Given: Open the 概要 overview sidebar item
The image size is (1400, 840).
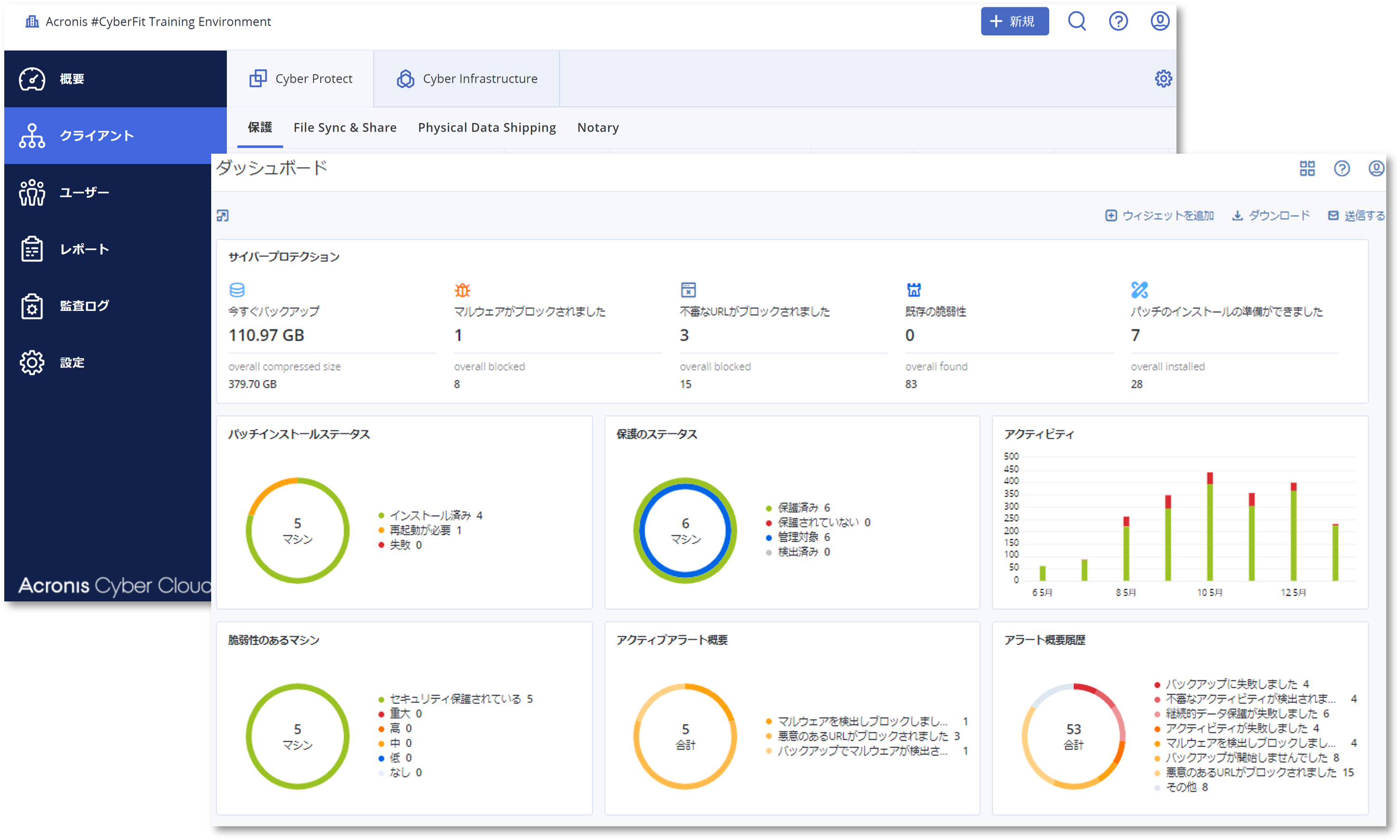Looking at the screenshot, I should pyautogui.click(x=115, y=79).
